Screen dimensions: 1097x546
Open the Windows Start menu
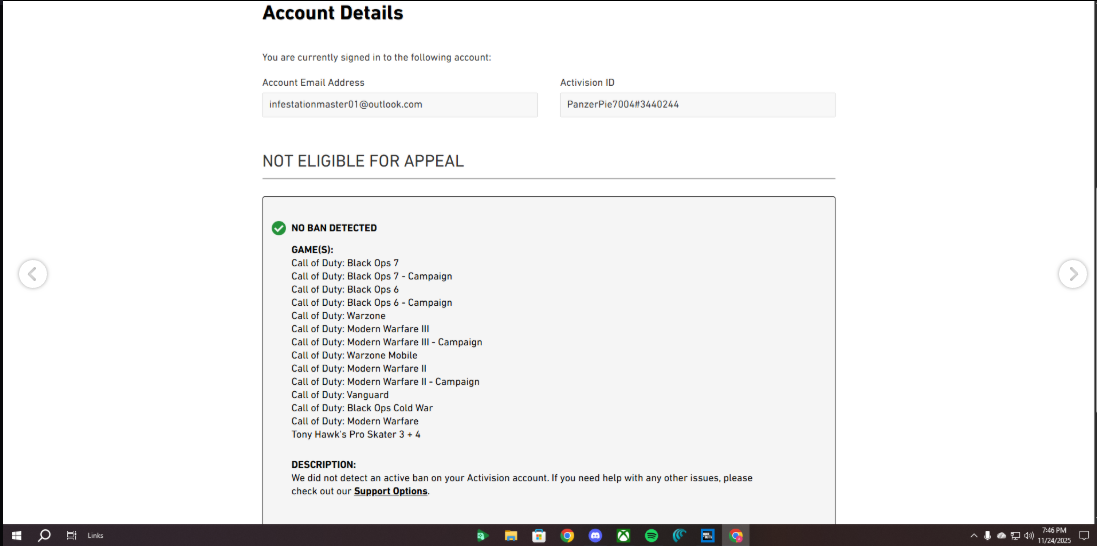click(x=16, y=536)
